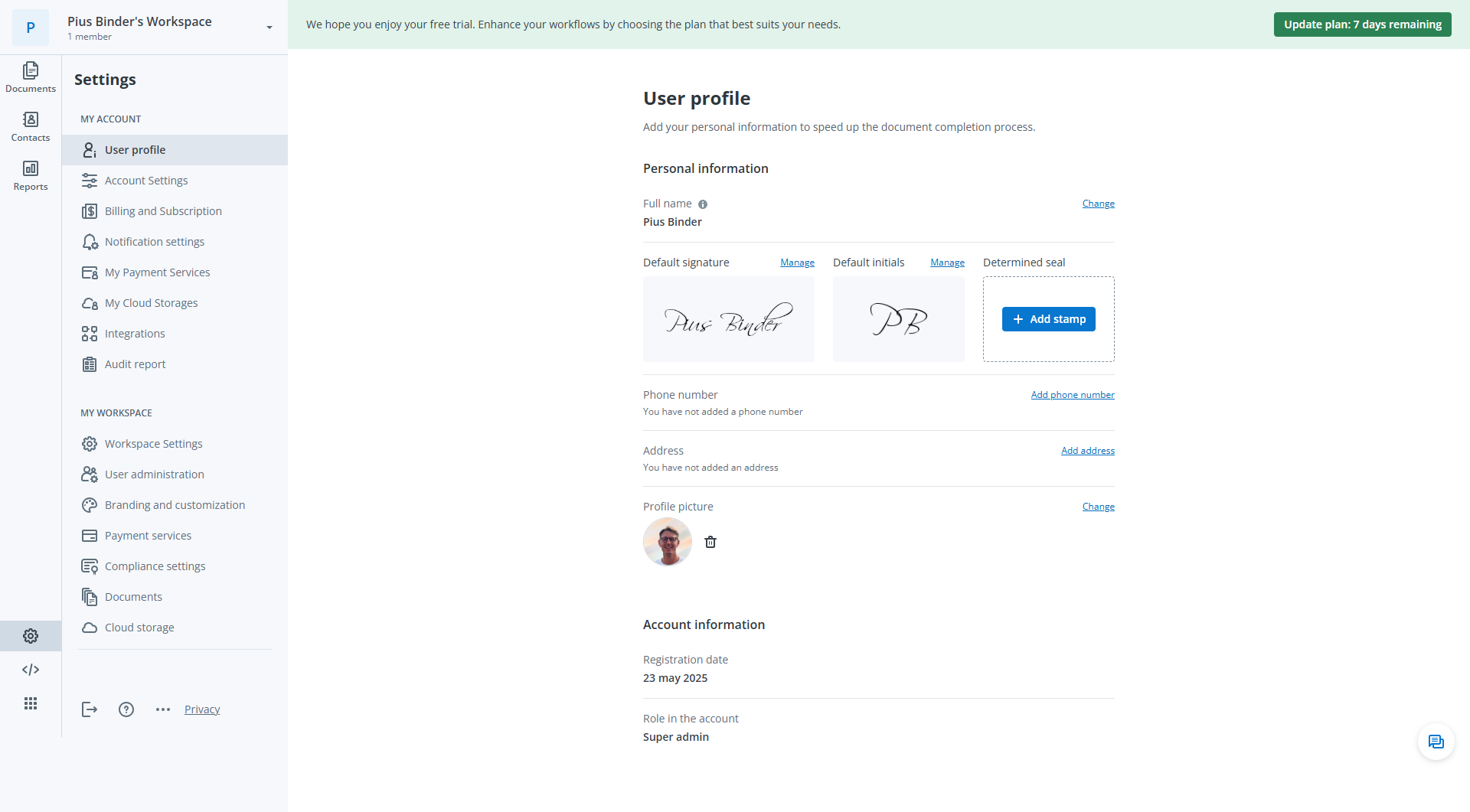Expand the Pius Binder's Workspace dropdown
The image size is (1470, 812).
[x=269, y=28]
